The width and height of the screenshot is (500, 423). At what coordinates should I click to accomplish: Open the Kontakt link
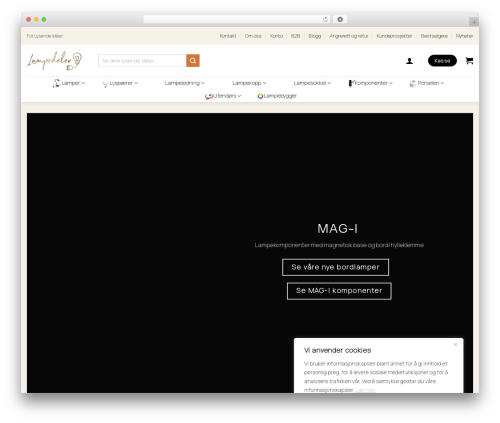[228, 36]
